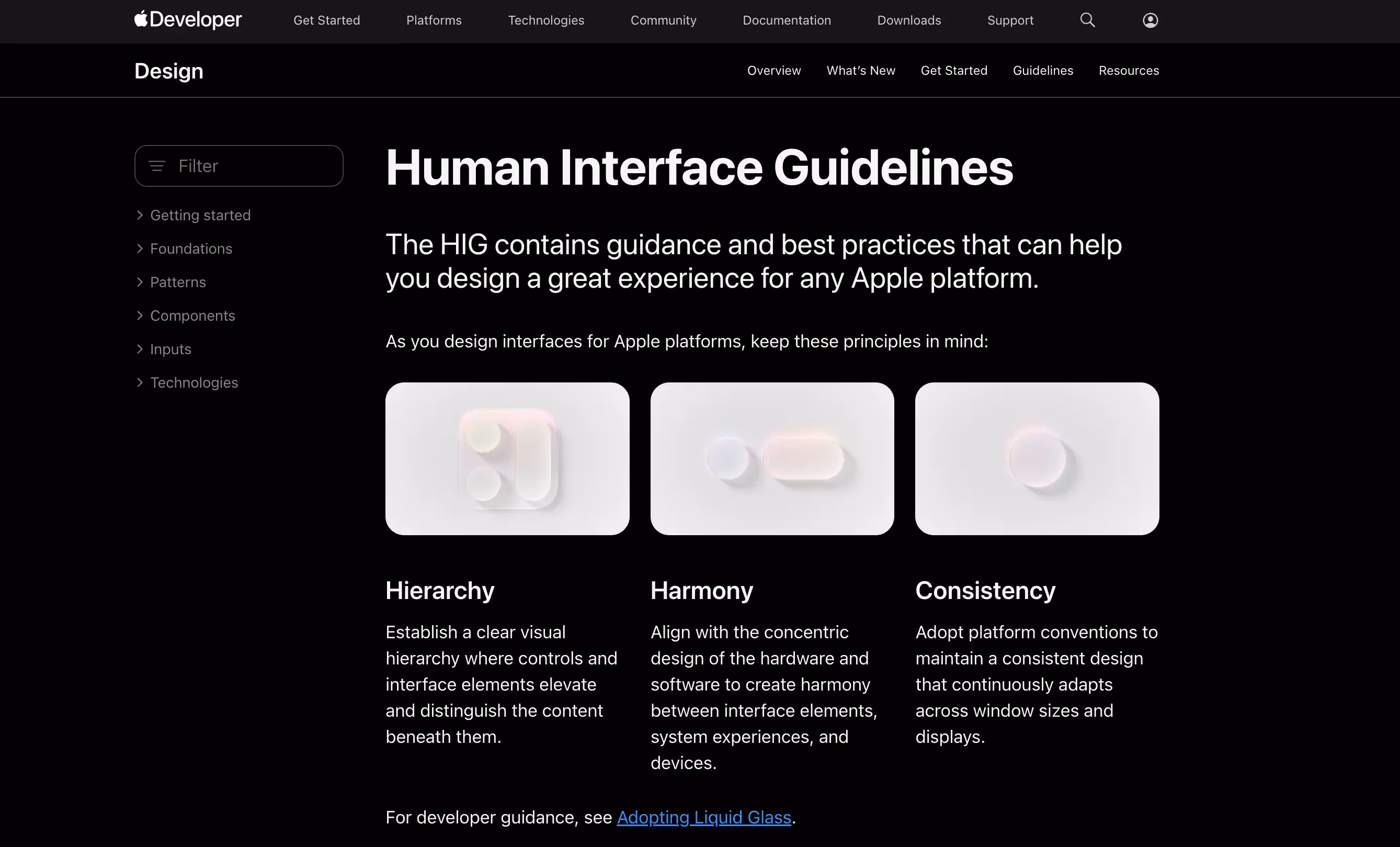
Task: Click the Harmony heading
Action: click(702, 591)
